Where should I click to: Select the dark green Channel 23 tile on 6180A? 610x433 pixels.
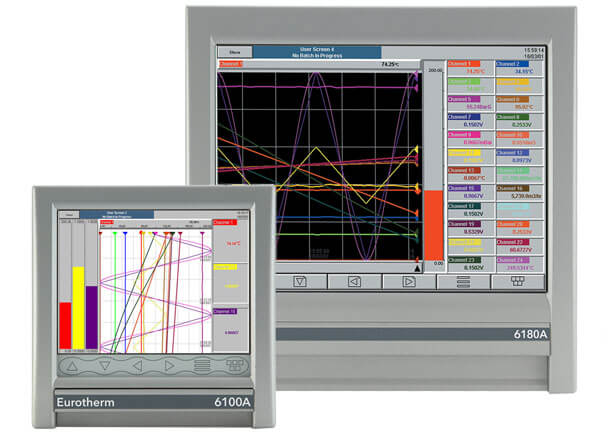471,264
